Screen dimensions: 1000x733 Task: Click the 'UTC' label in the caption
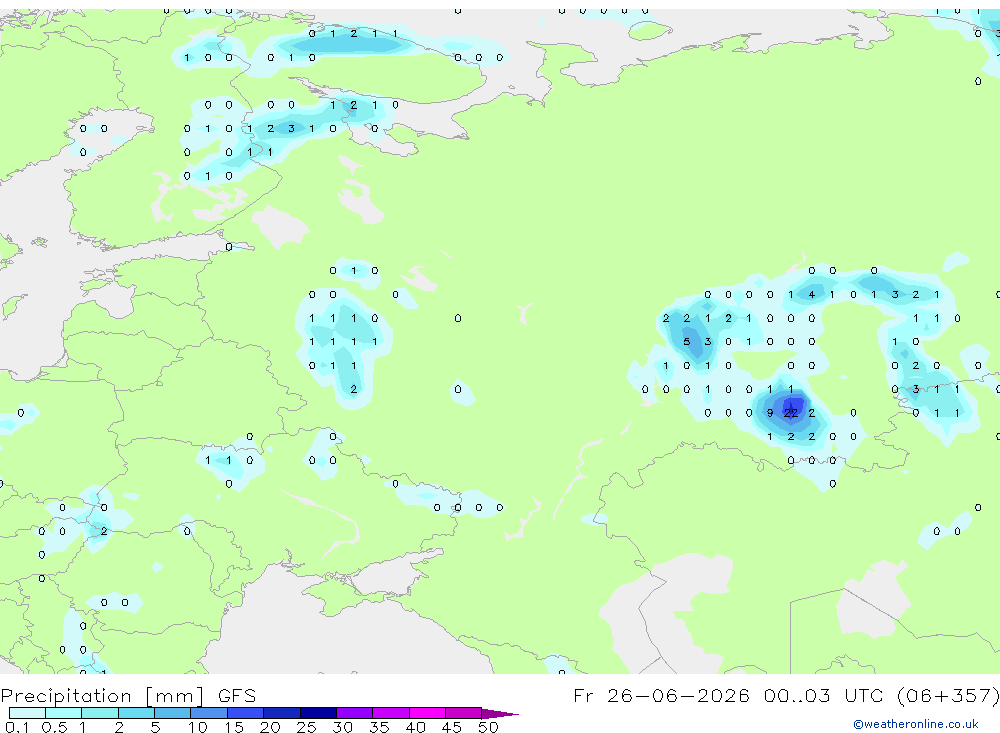tap(864, 695)
